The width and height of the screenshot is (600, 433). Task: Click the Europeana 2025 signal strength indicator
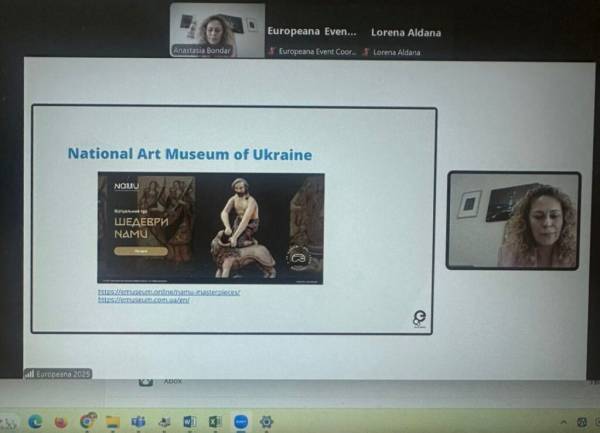tap(30, 374)
